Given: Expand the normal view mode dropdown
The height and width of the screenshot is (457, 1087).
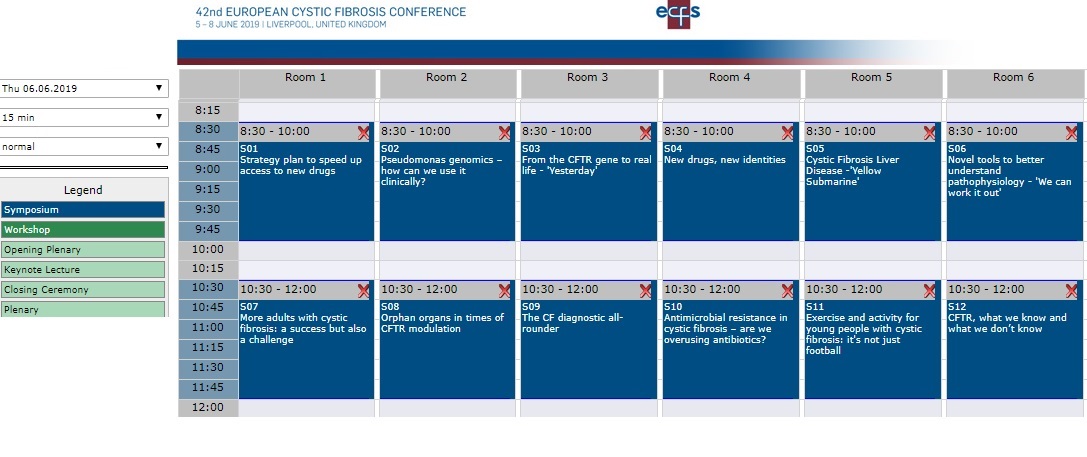Looking at the screenshot, I should click(x=84, y=146).
